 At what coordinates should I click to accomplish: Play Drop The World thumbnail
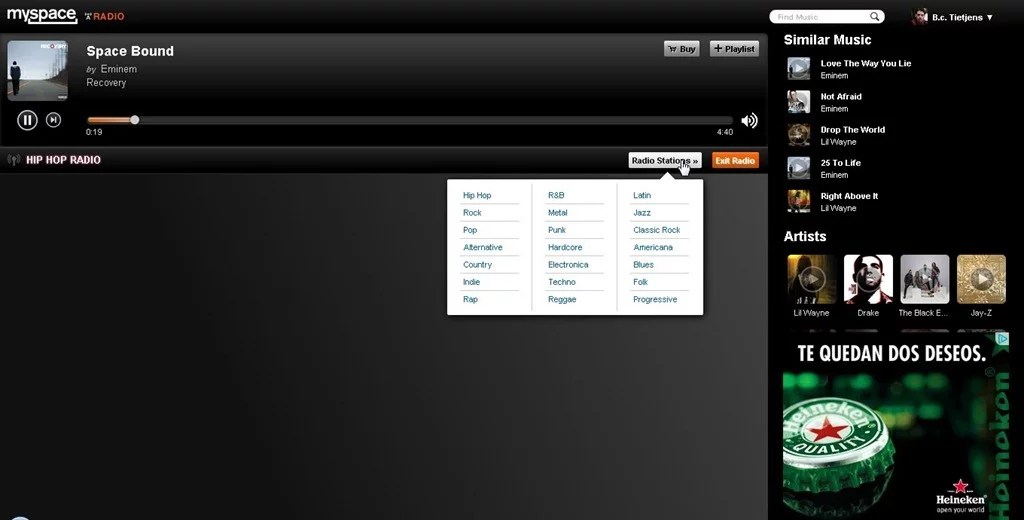pyautogui.click(x=798, y=135)
